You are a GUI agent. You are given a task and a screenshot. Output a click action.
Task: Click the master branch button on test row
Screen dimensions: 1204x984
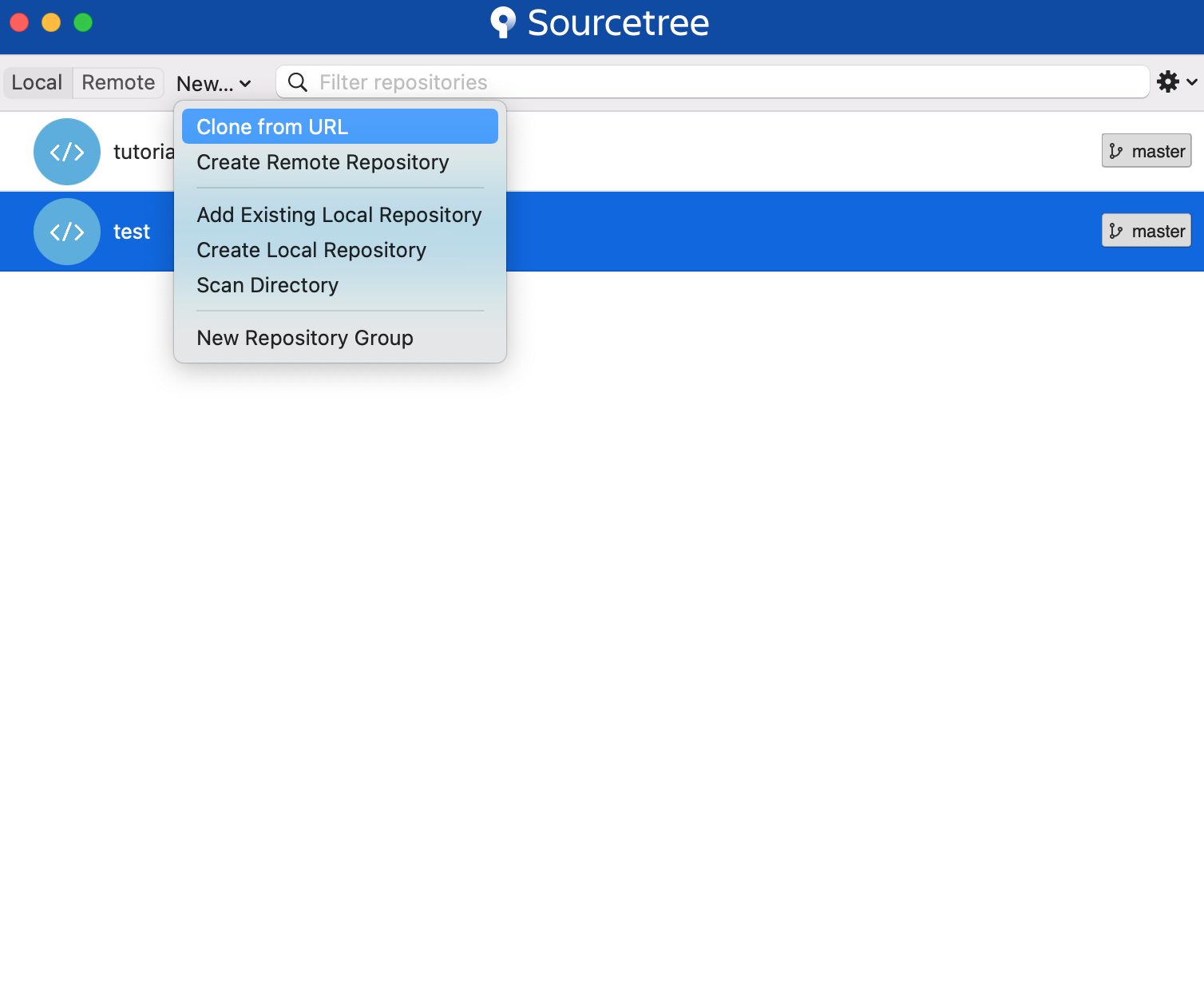(x=1147, y=231)
